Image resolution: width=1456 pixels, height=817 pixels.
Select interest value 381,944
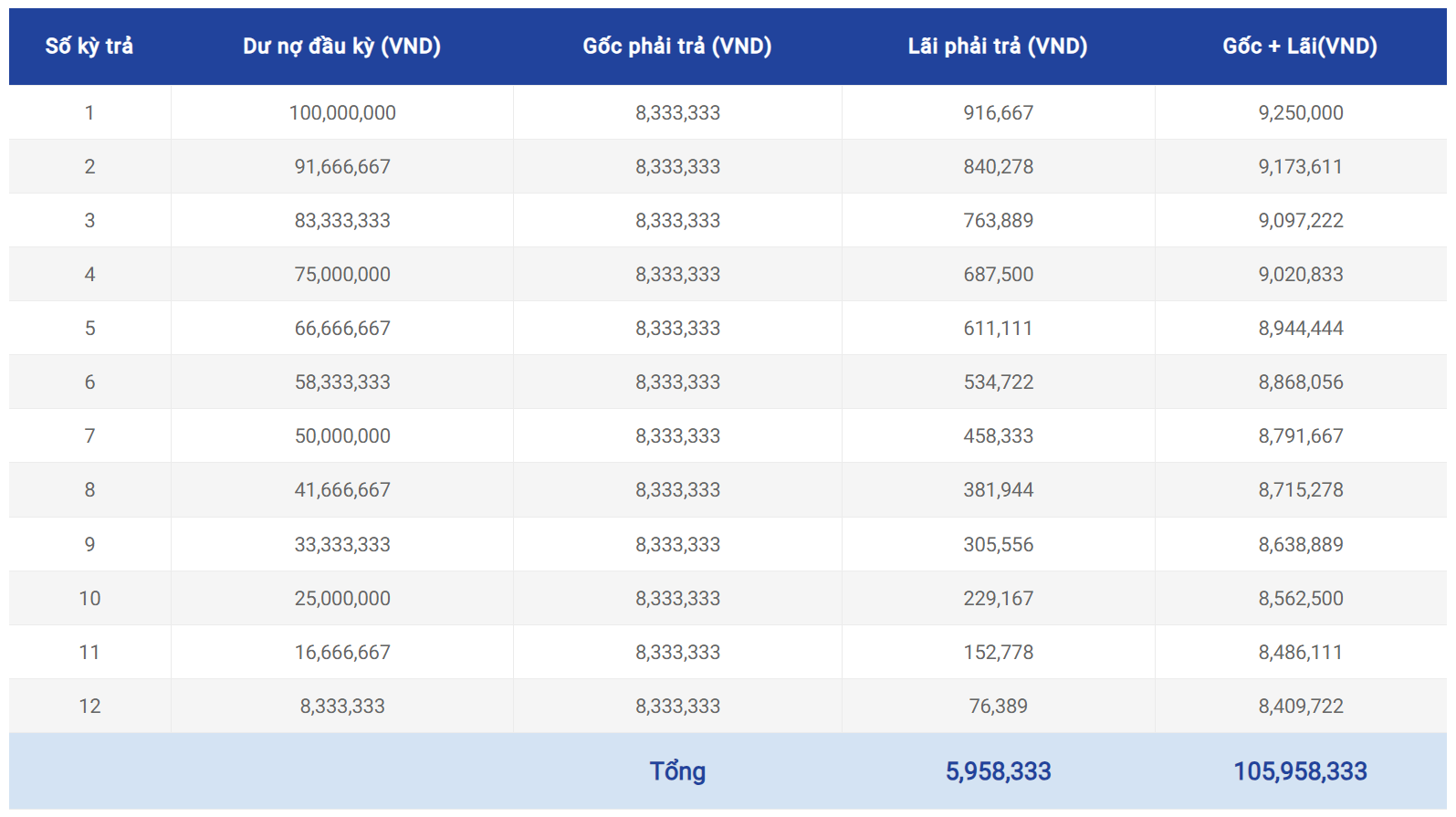coord(999,489)
